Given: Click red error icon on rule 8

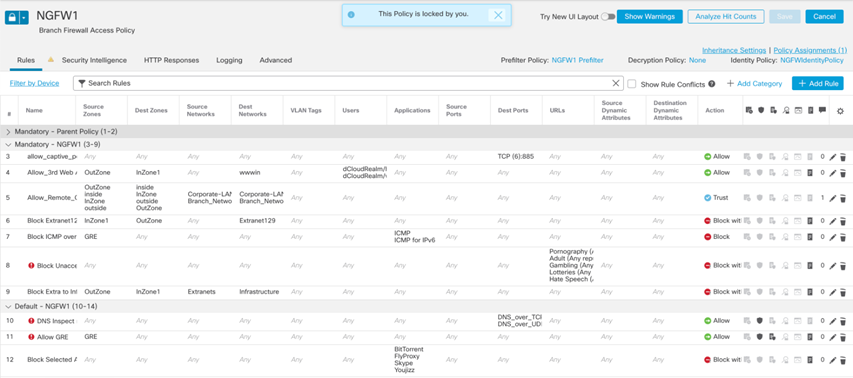Looking at the screenshot, I should 32,265.
